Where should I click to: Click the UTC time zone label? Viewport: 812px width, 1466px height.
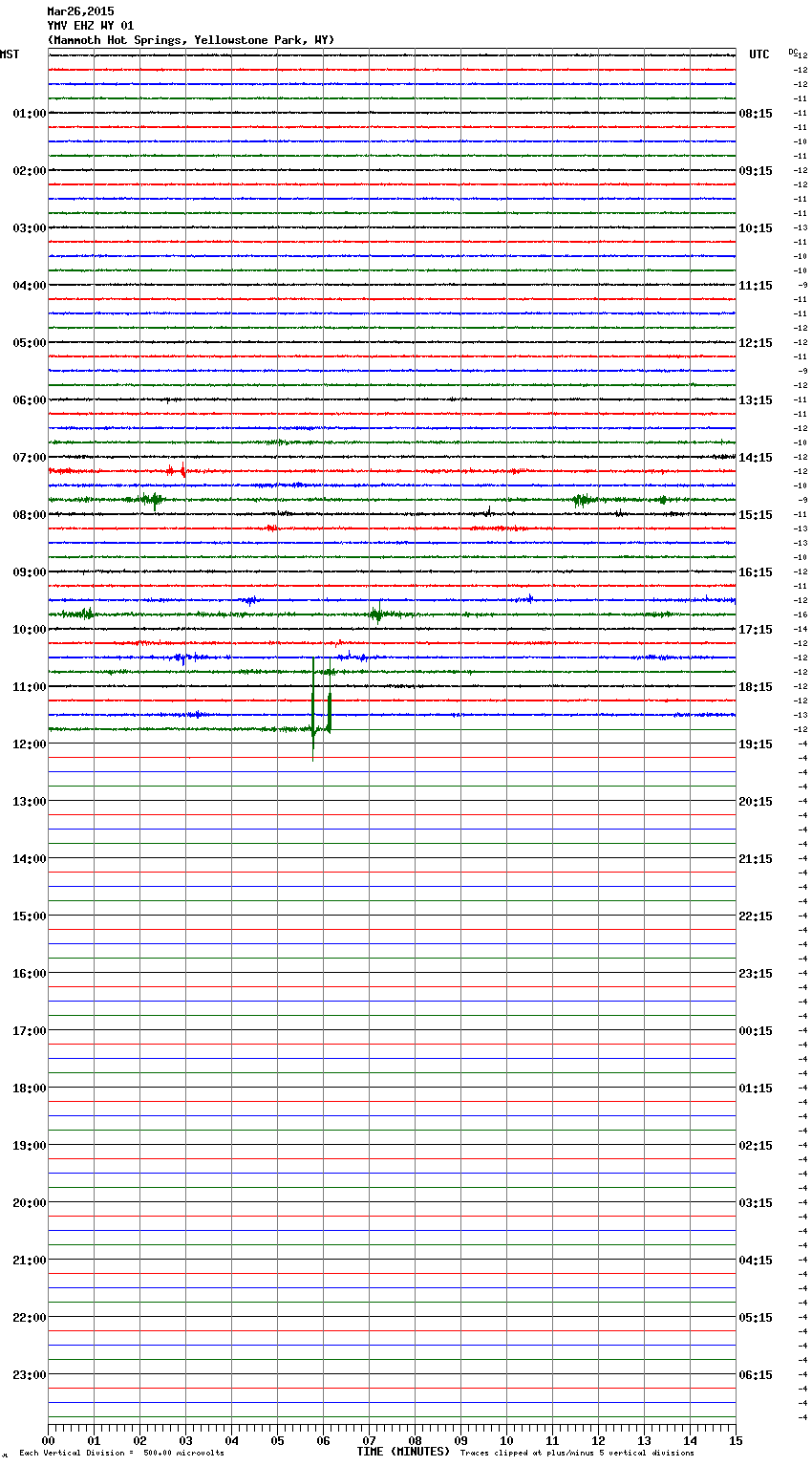pyautogui.click(x=759, y=54)
